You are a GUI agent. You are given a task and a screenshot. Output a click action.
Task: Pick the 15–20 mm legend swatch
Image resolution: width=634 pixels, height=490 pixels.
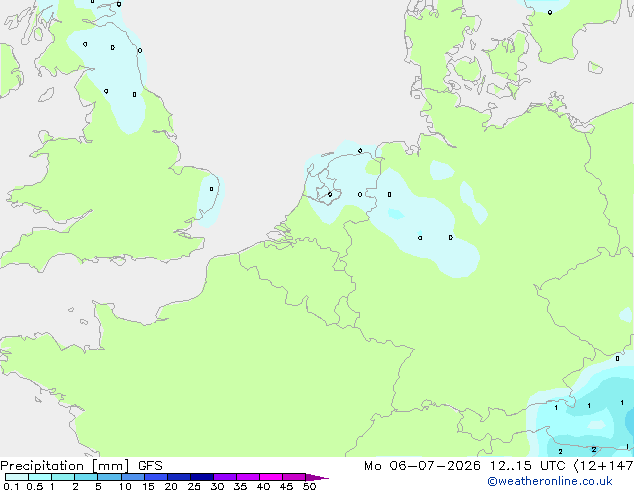pyautogui.click(x=156, y=477)
